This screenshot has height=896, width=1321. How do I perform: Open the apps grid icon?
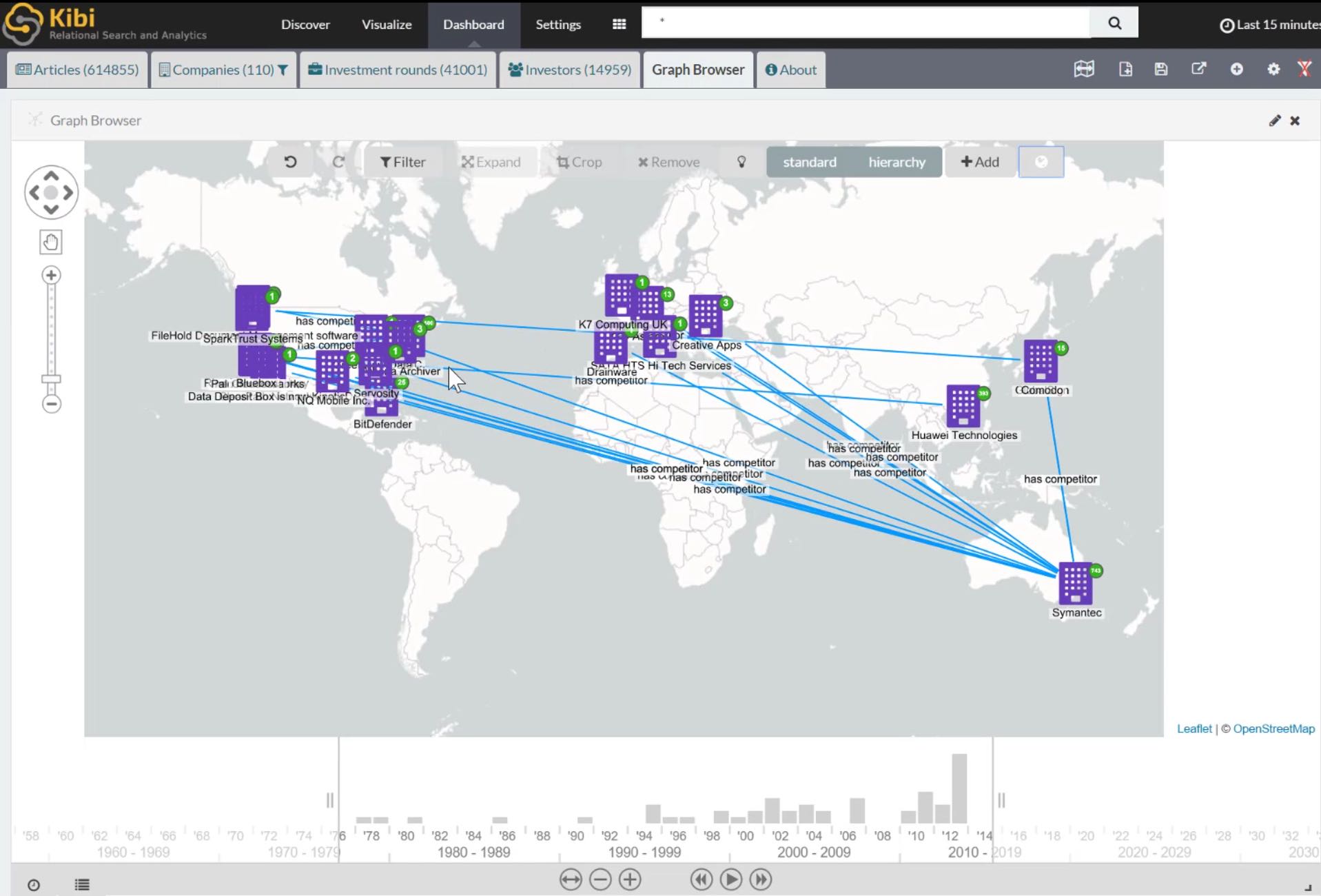(619, 24)
